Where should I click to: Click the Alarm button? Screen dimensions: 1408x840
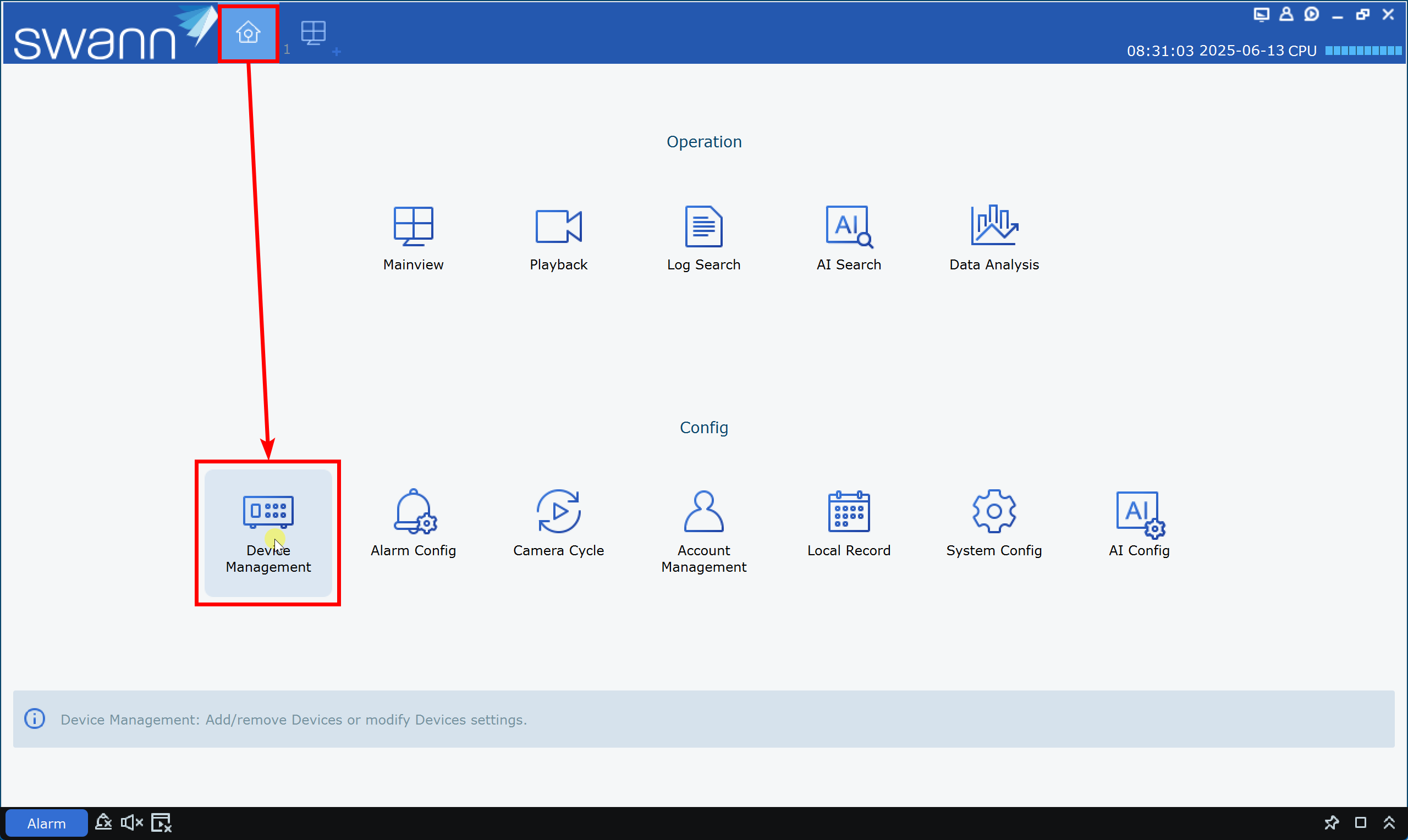[46, 823]
